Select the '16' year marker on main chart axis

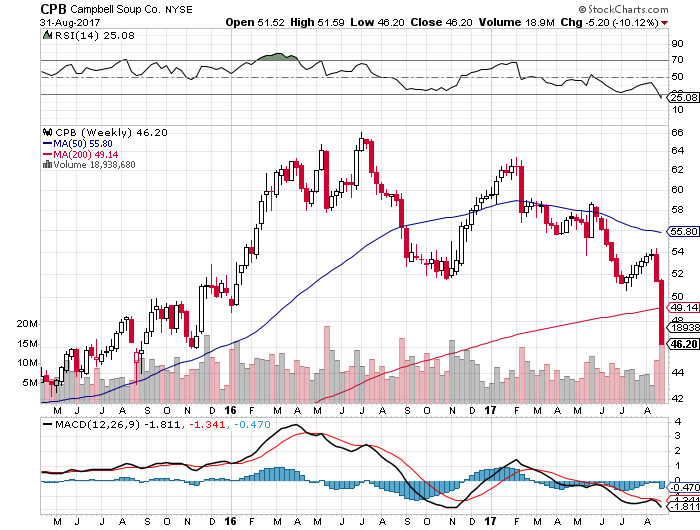click(x=233, y=410)
